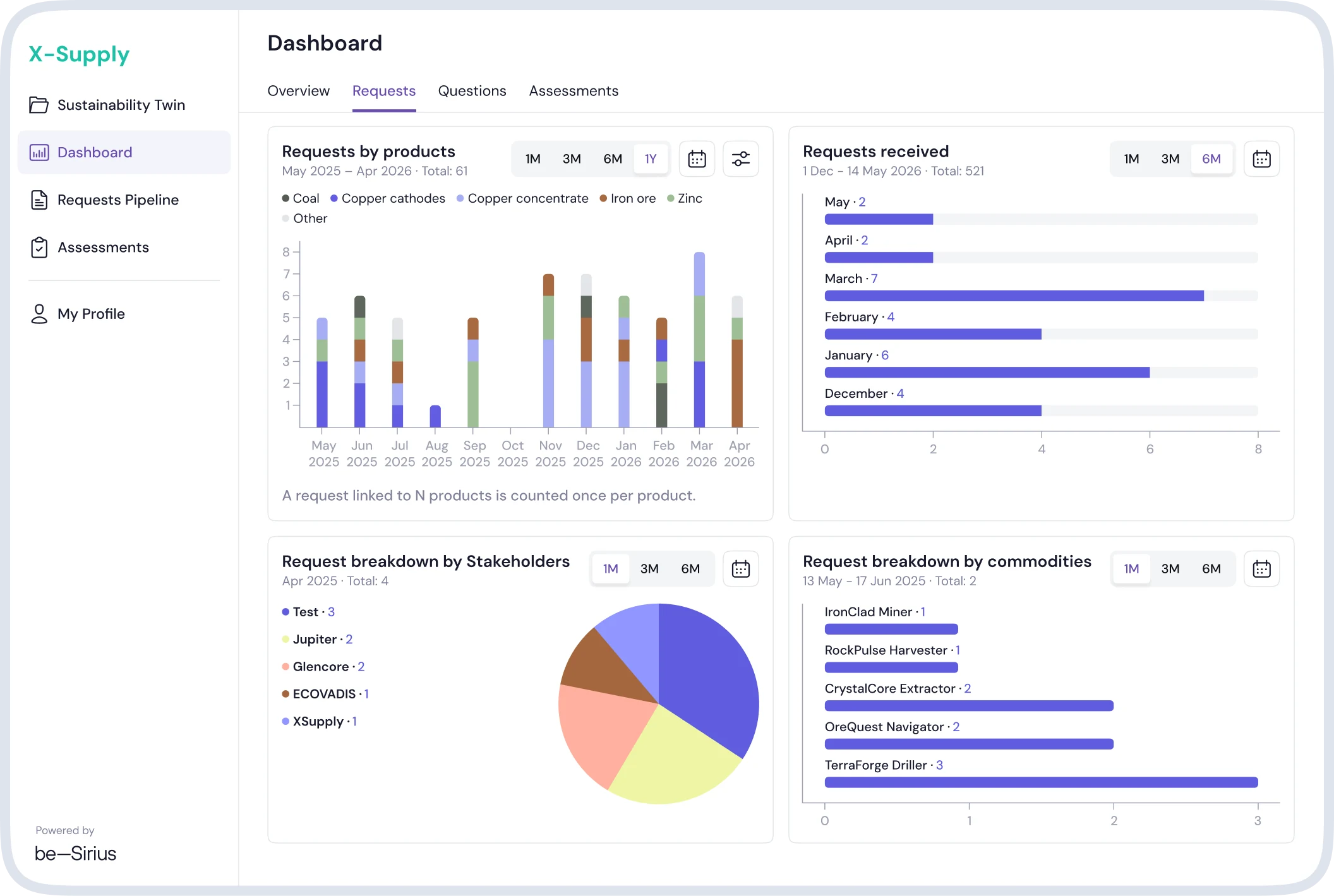1334x896 pixels.
Task: Open filter settings for Requests by products
Action: coord(740,159)
